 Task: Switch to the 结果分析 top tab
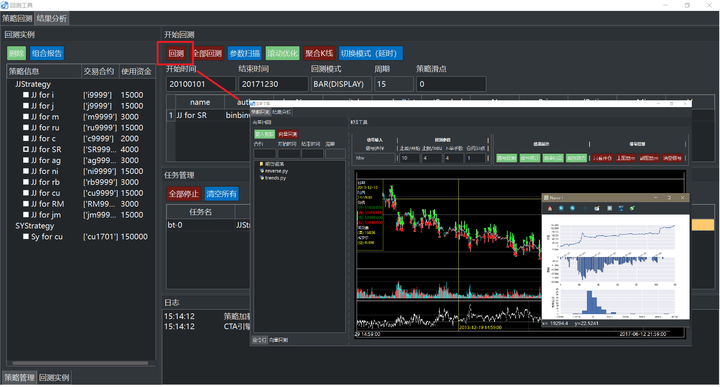click(x=51, y=18)
